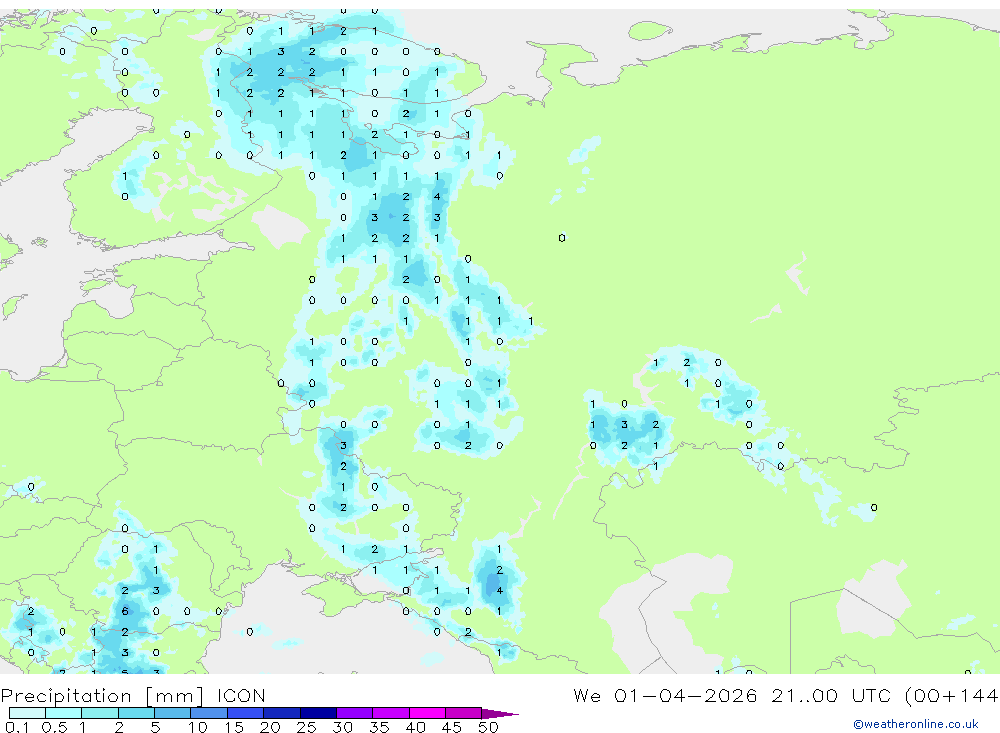Pick the 10–15 mm legend color segment
This screenshot has height=733, width=1000.
(x=209, y=713)
